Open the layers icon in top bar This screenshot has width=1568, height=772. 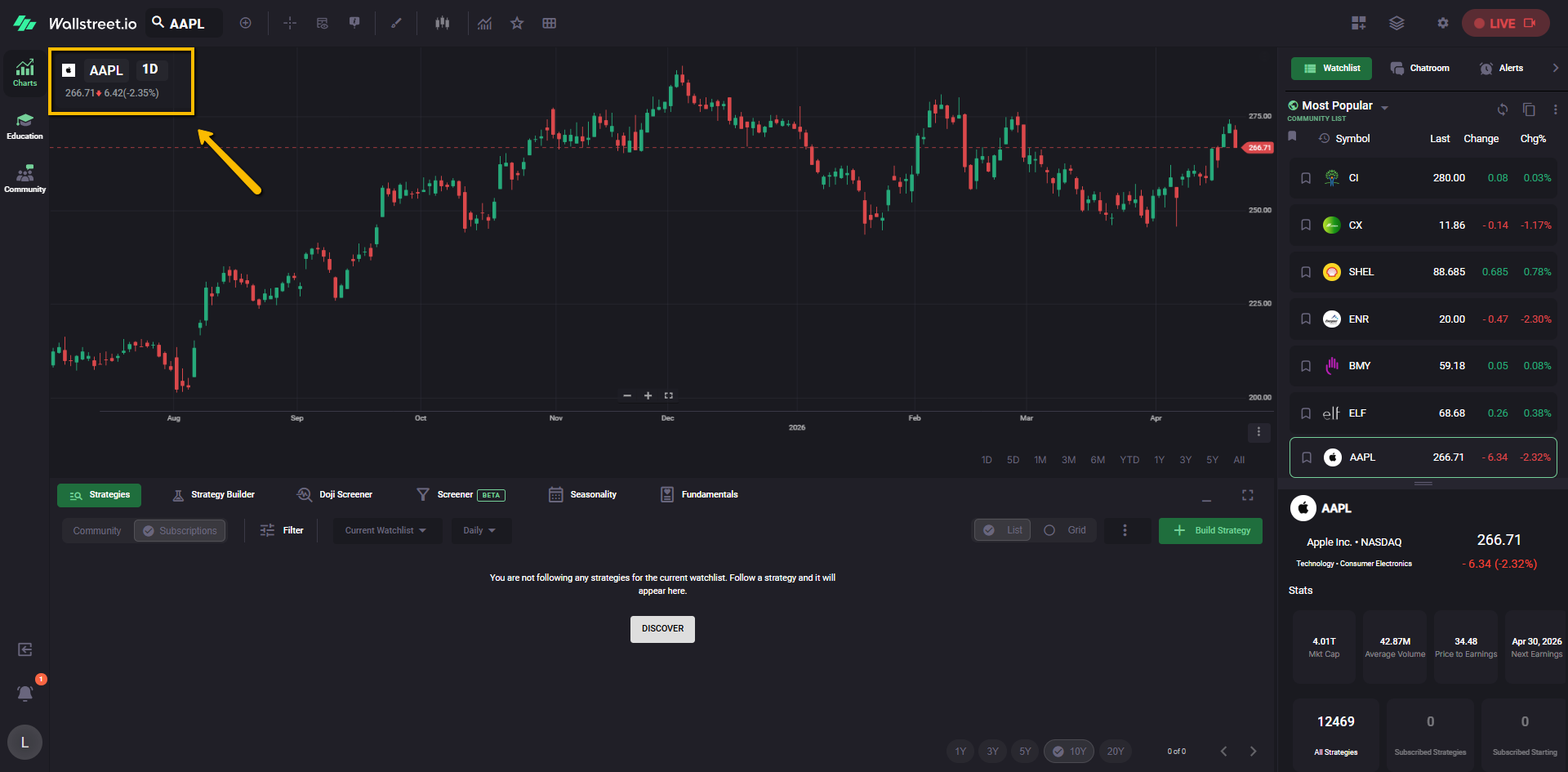tap(1396, 23)
